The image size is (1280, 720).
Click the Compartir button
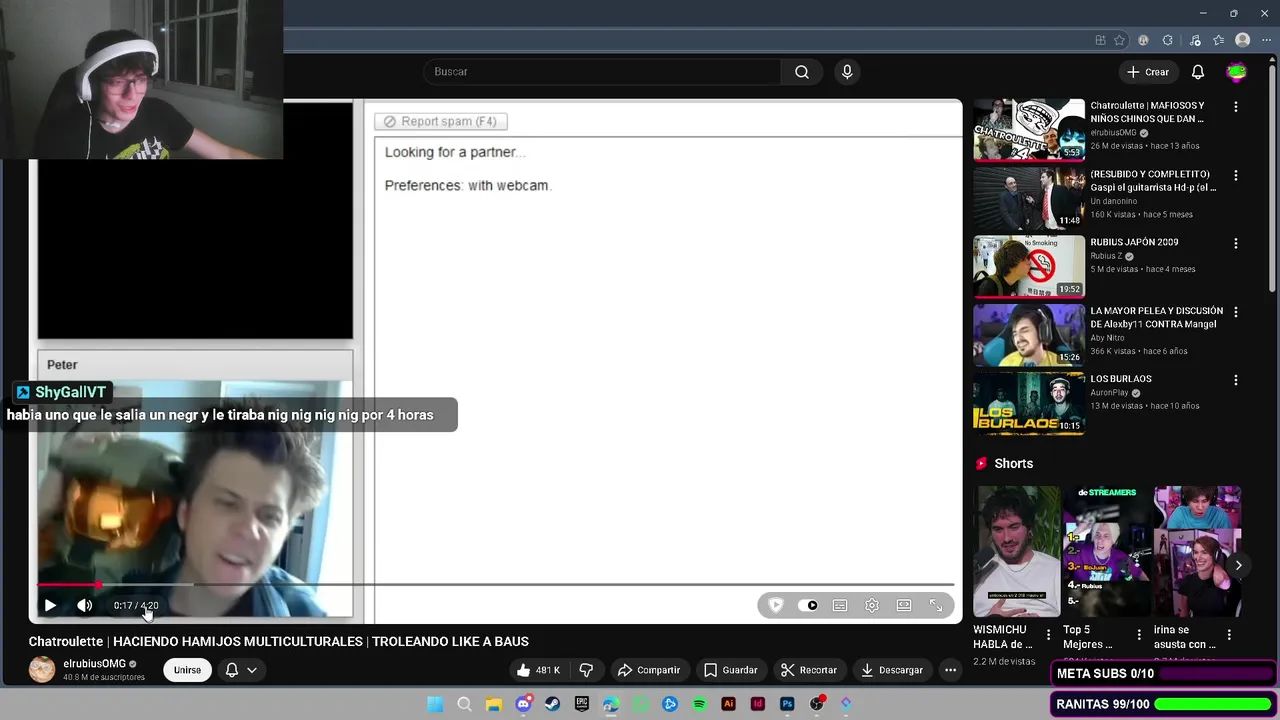coord(649,670)
